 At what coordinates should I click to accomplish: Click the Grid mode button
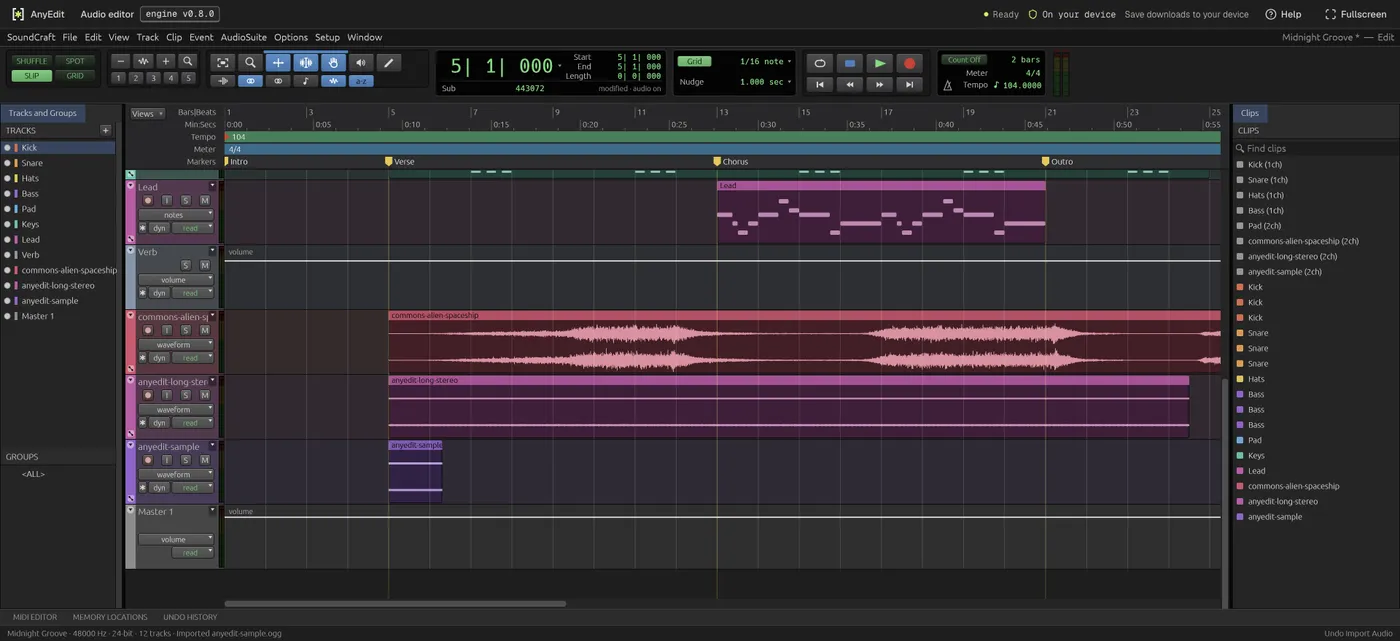click(693, 61)
